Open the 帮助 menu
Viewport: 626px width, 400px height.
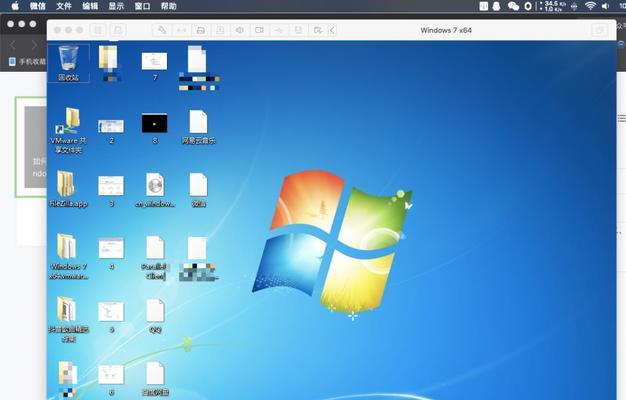coord(168,6)
